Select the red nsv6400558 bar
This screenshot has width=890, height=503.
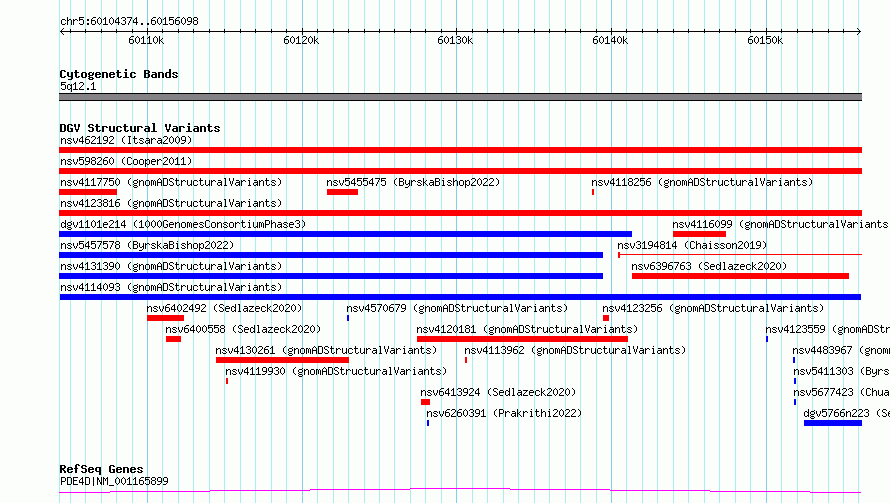click(173, 339)
